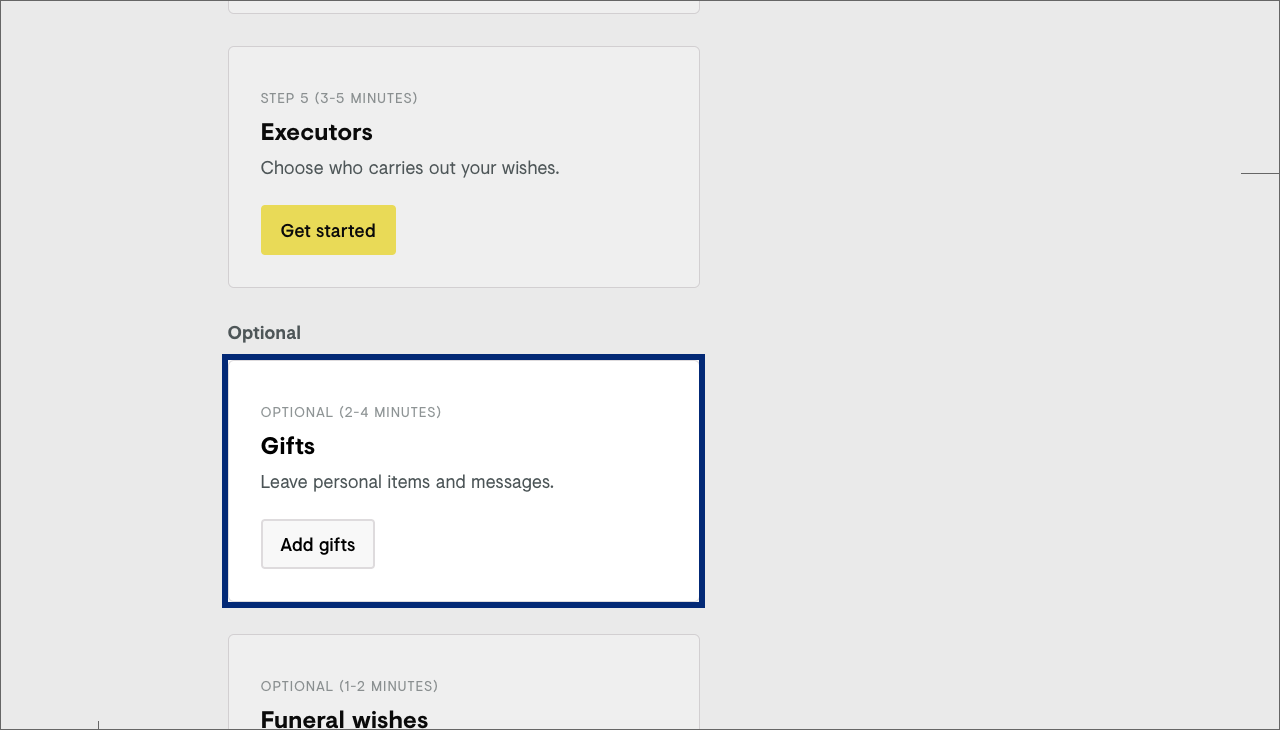Click the yellow Get started button
The height and width of the screenshot is (730, 1280).
click(328, 230)
